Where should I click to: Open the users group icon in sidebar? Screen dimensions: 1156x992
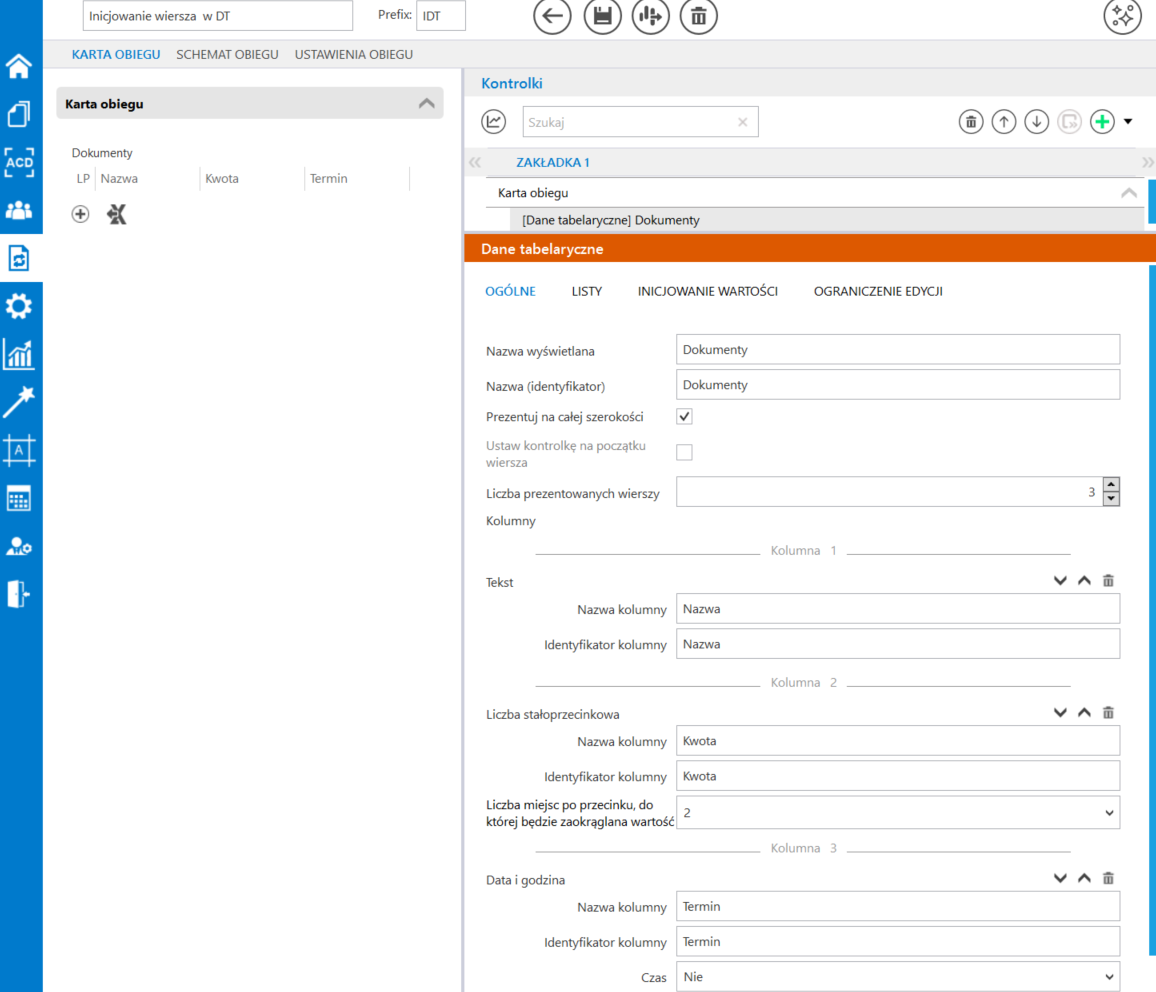[x=19, y=211]
